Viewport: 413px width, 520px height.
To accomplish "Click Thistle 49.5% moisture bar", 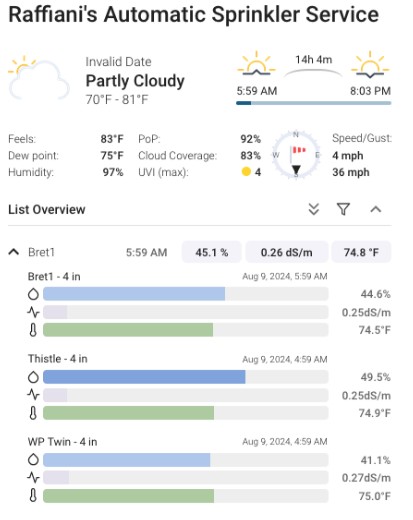I will [186, 377].
